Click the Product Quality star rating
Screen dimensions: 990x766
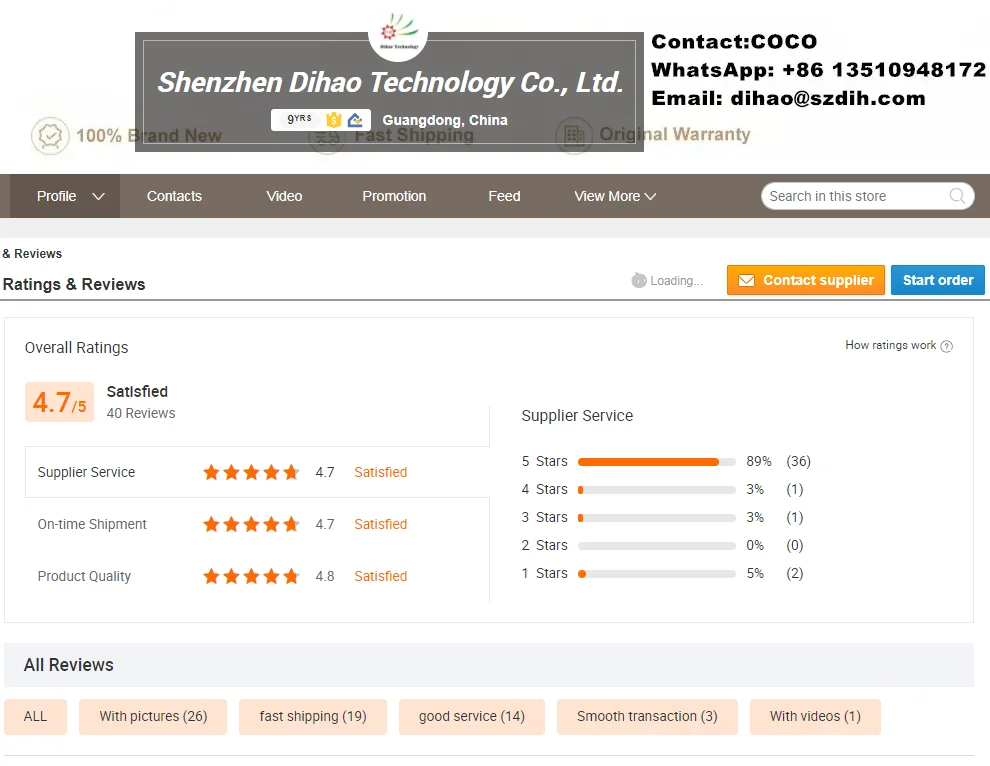(x=251, y=576)
